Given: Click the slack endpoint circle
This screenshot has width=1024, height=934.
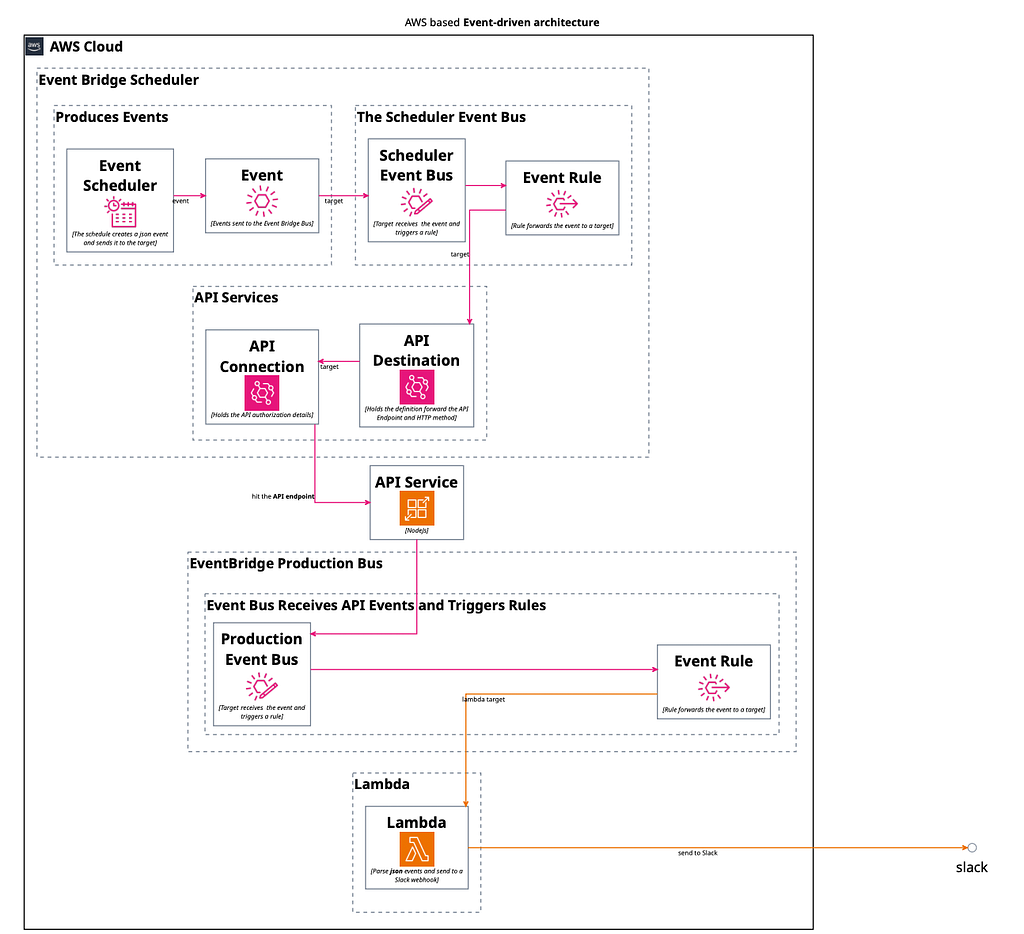Looking at the screenshot, I should click(x=972, y=848).
